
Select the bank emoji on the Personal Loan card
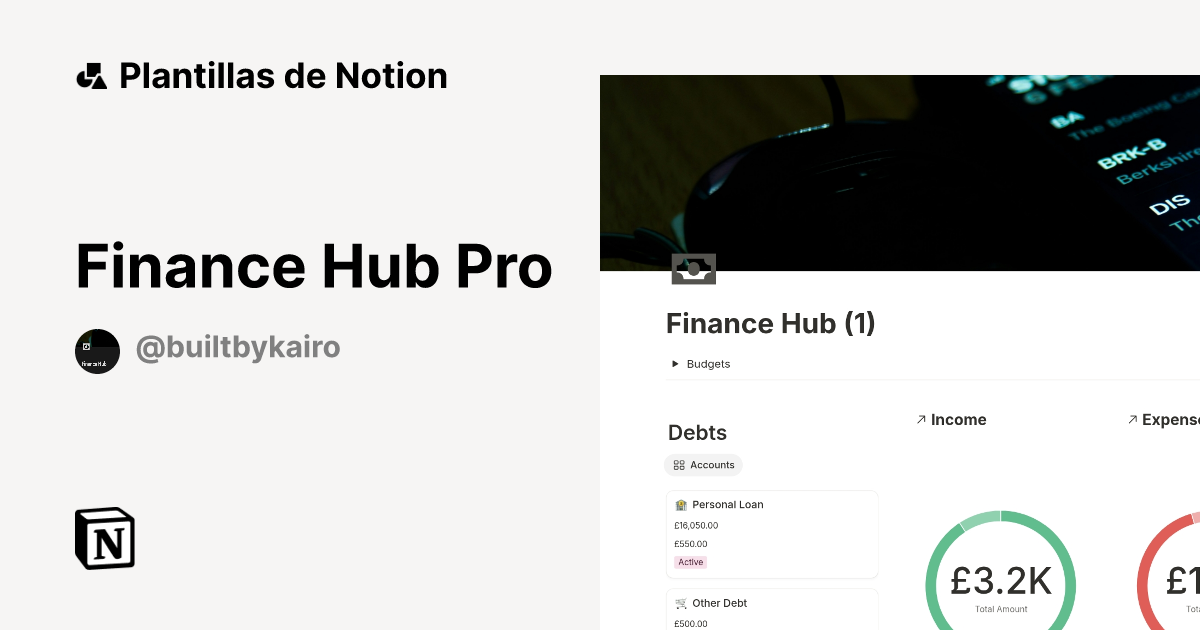coord(680,504)
